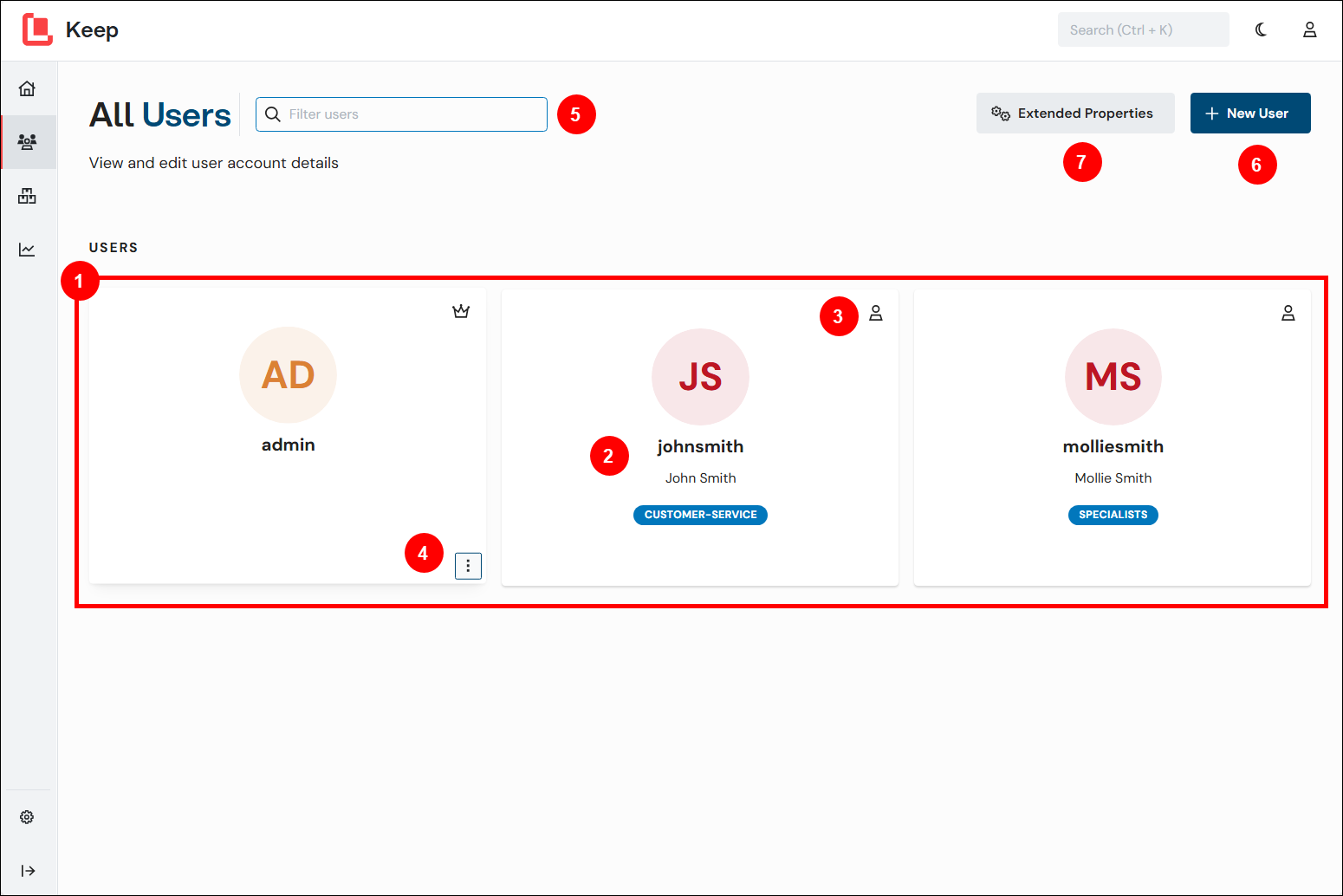The height and width of the screenshot is (896, 1343).
Task: Toggle dark mode moon icon
Action: pyautogui.click(x=1261, y=29)
